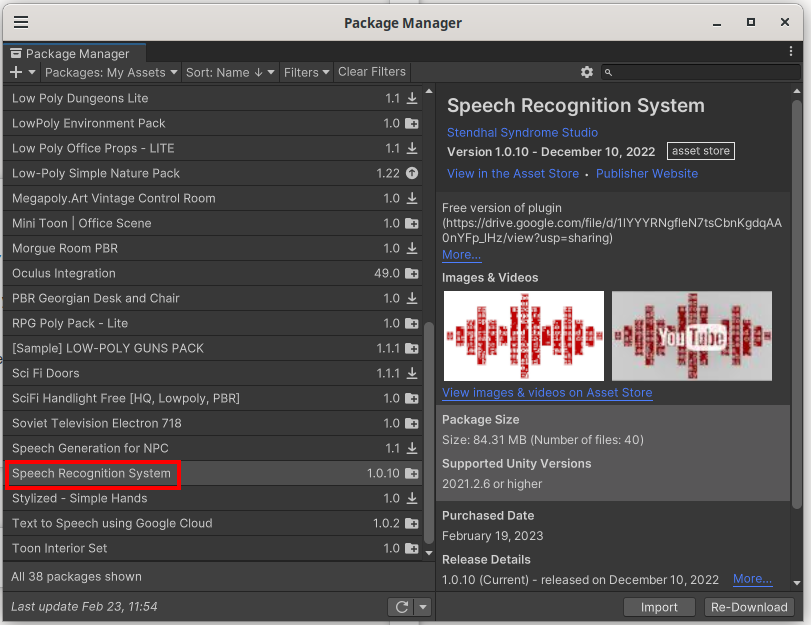
Task: Follow the View in the Asset Store link
Action: tap(513, 173)
